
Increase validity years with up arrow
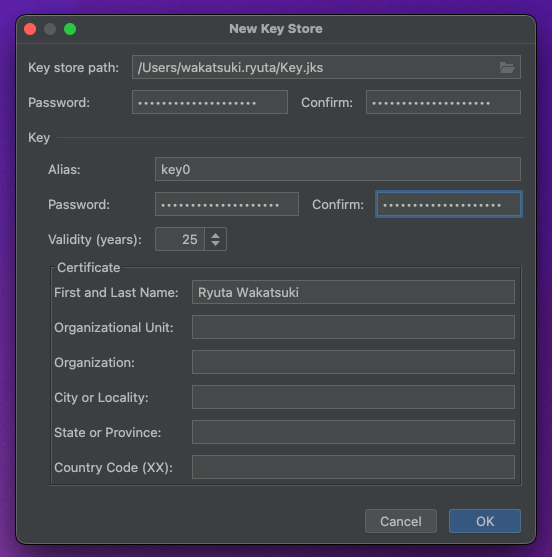point(215,235)
